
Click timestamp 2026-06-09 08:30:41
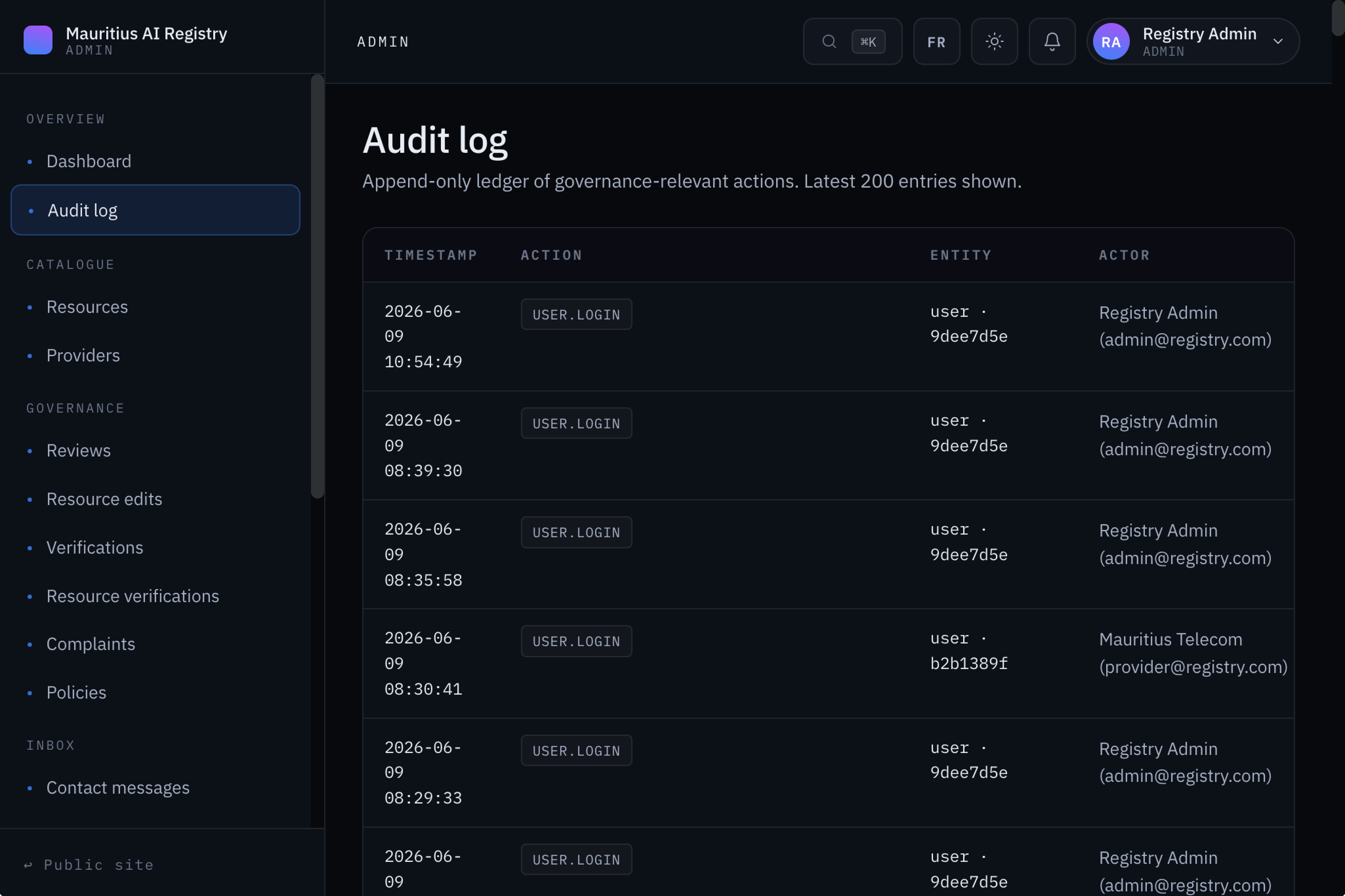click(x=423, y=663)
